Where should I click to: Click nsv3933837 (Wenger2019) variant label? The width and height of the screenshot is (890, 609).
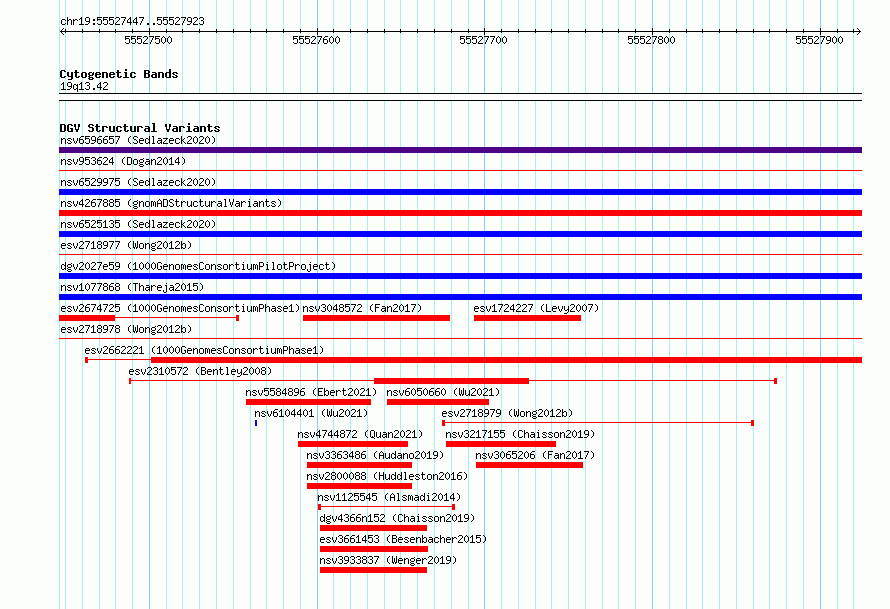click(x=388, y=560)
